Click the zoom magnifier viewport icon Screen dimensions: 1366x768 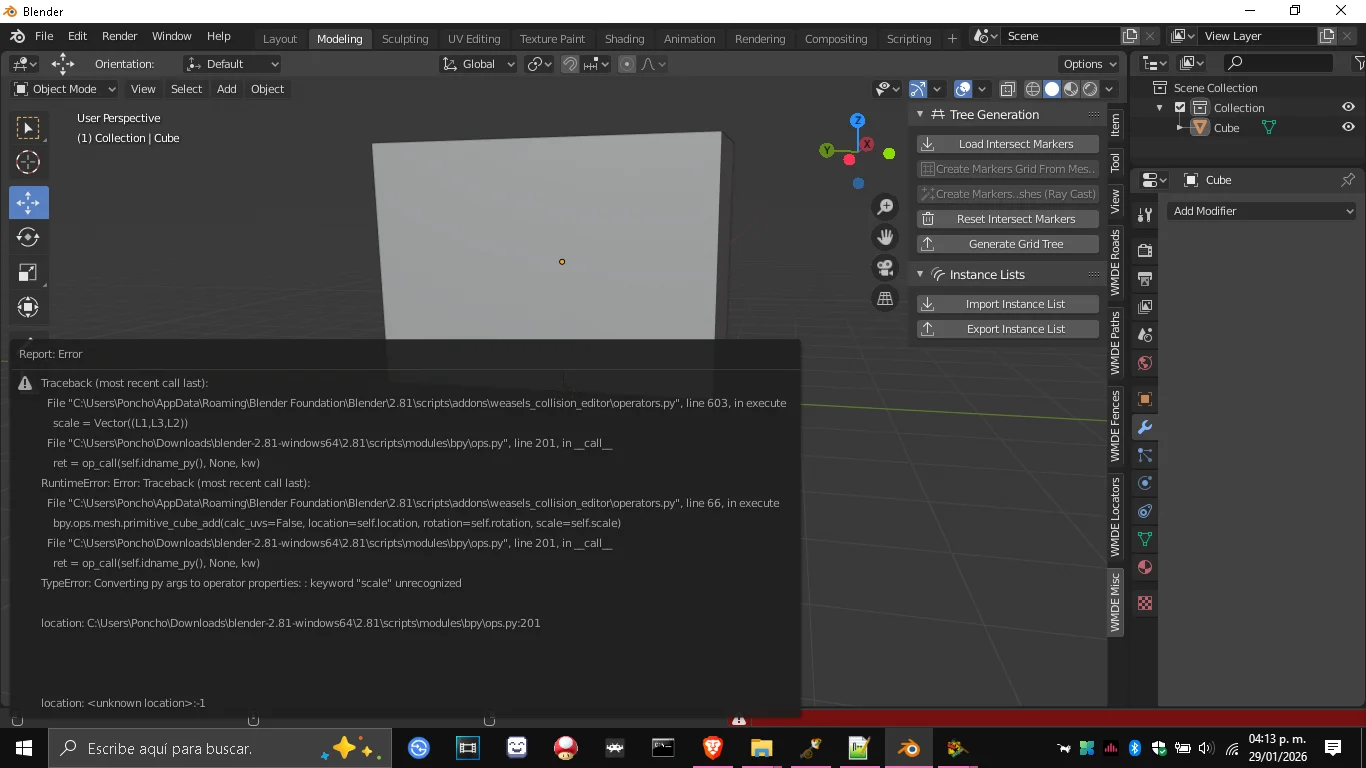click(x=885, y=207)
